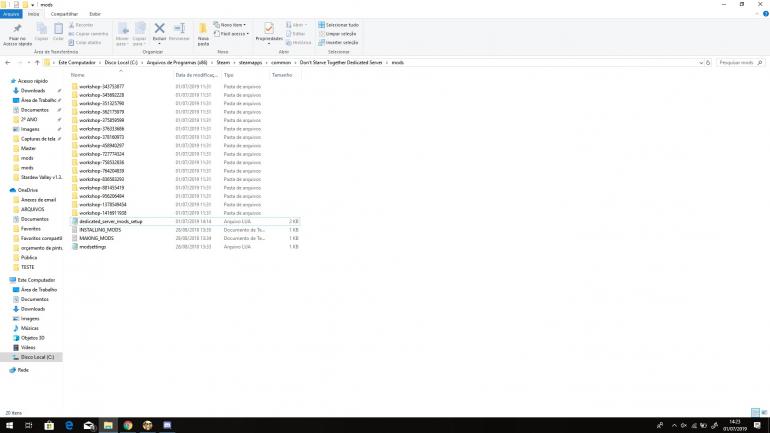Open the Arquivo menu tab
The height and width of the screenshot is (433, 770).
click(11, 14)
